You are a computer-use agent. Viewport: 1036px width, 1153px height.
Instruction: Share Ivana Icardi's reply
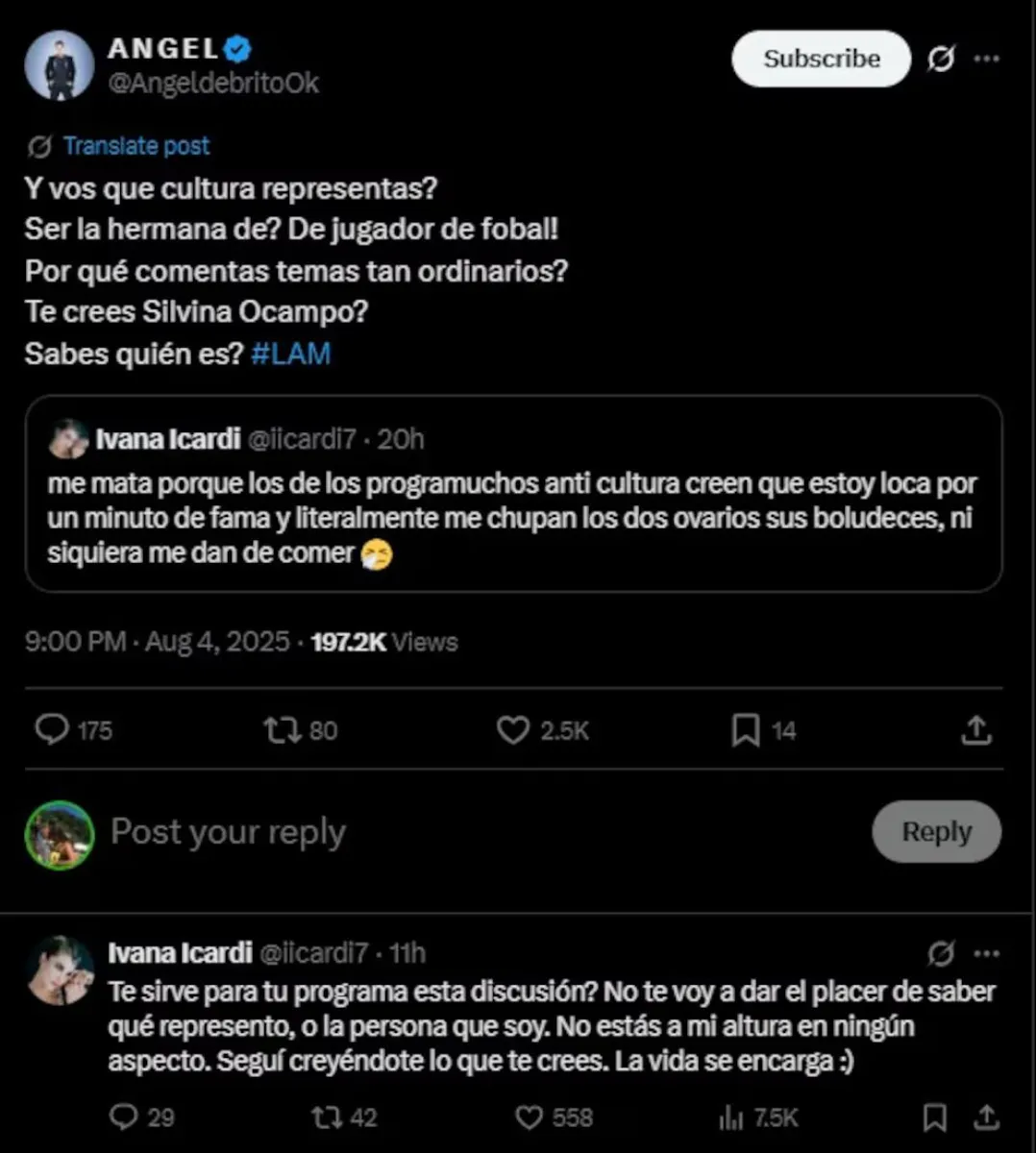point(986,1116)
